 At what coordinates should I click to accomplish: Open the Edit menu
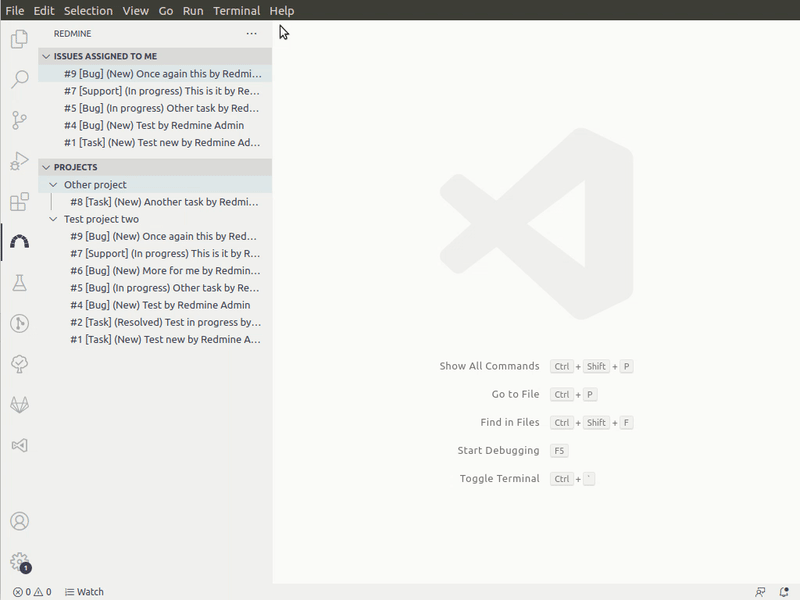click(x=44, y=11)
